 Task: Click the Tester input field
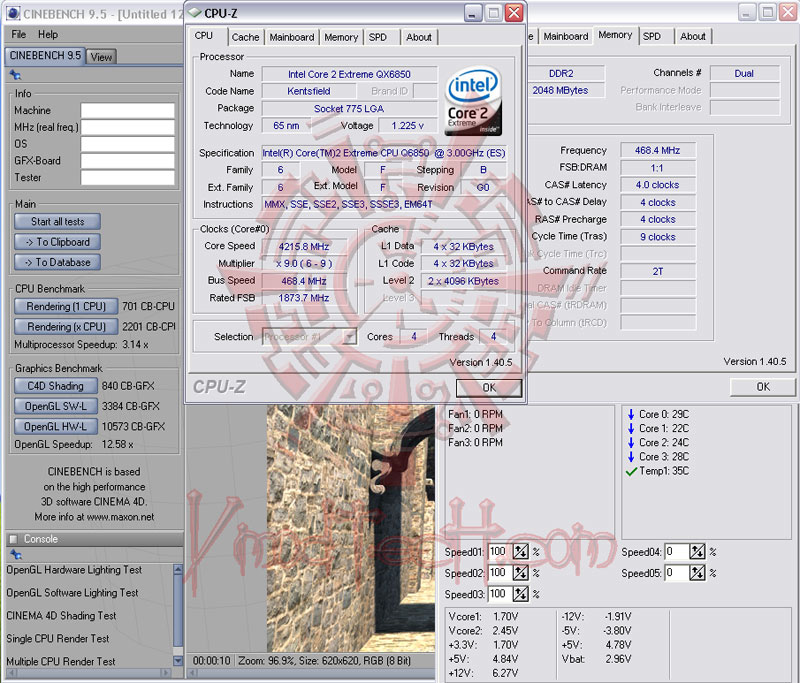(x=128, y=178)
